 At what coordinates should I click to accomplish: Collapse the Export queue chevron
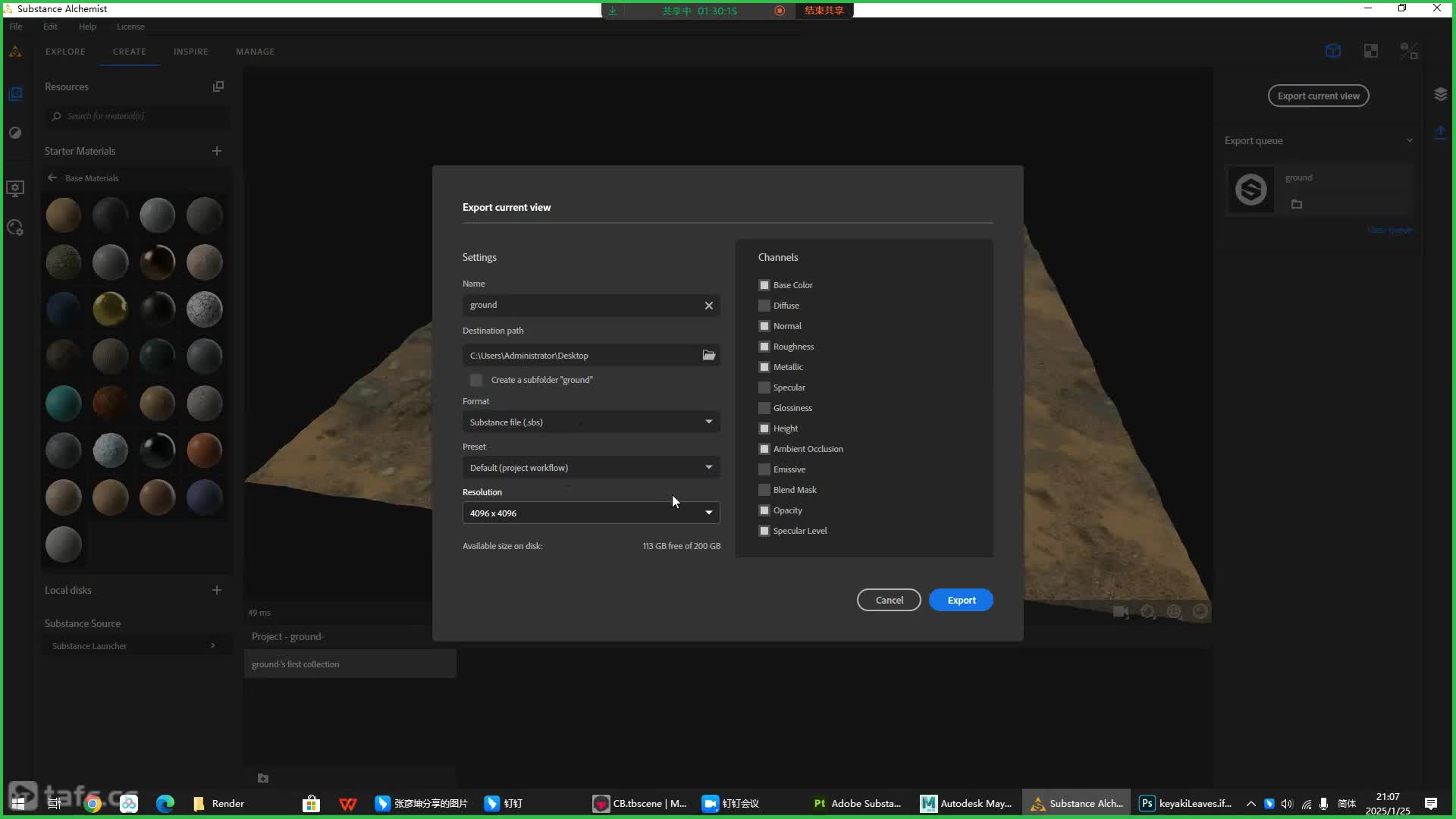[1410, 140]
